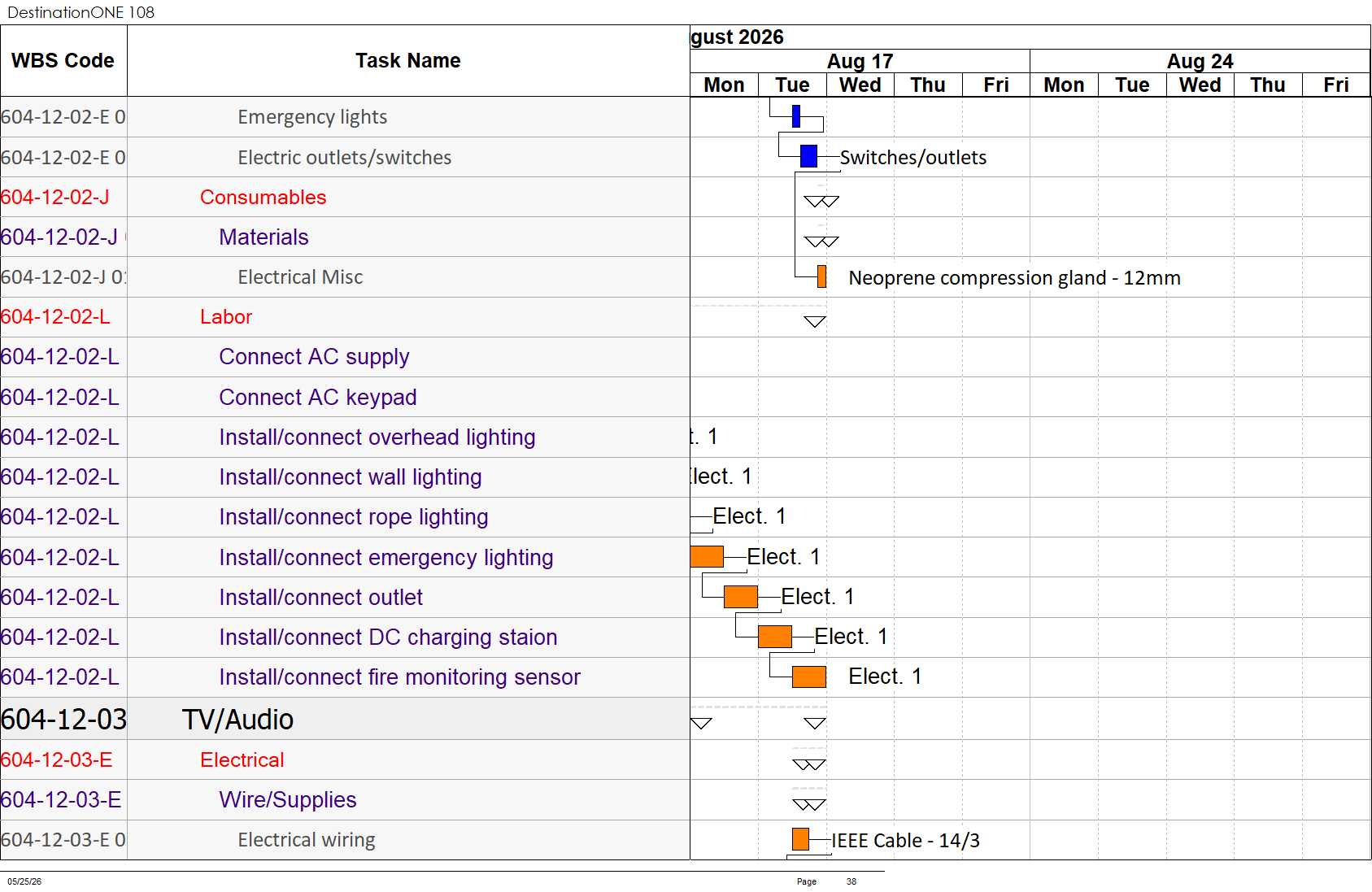Click the WBS Code column header

click(x=63, y=61)
